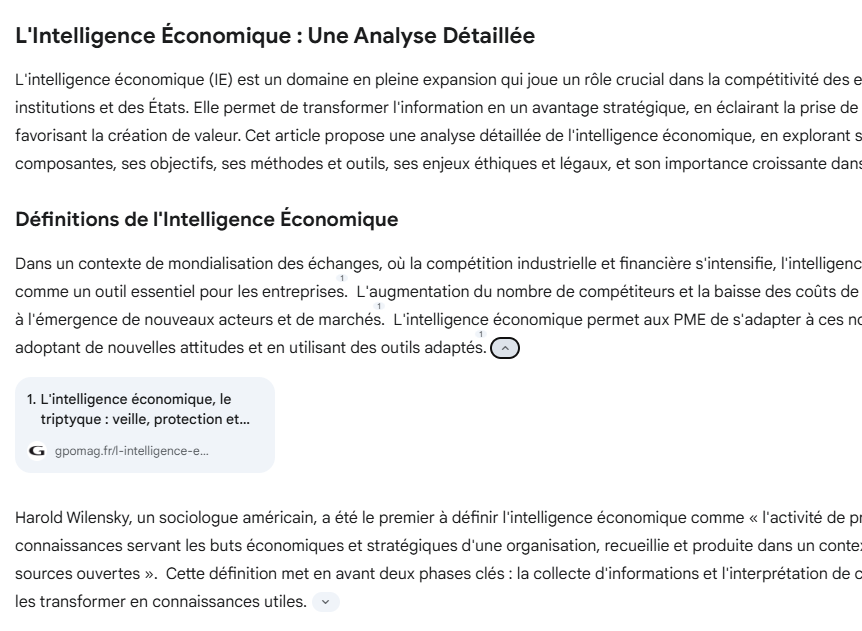Viewport: 862px width, 631px height.
Task: Click the Google favicon on the source card
Action: point(38,451)
